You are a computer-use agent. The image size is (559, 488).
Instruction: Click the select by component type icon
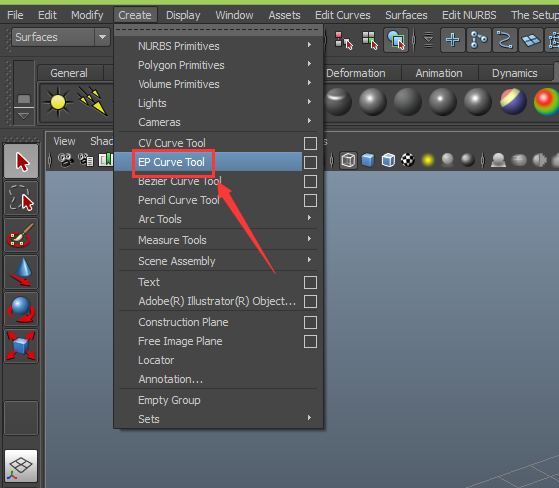pos(396,40)
